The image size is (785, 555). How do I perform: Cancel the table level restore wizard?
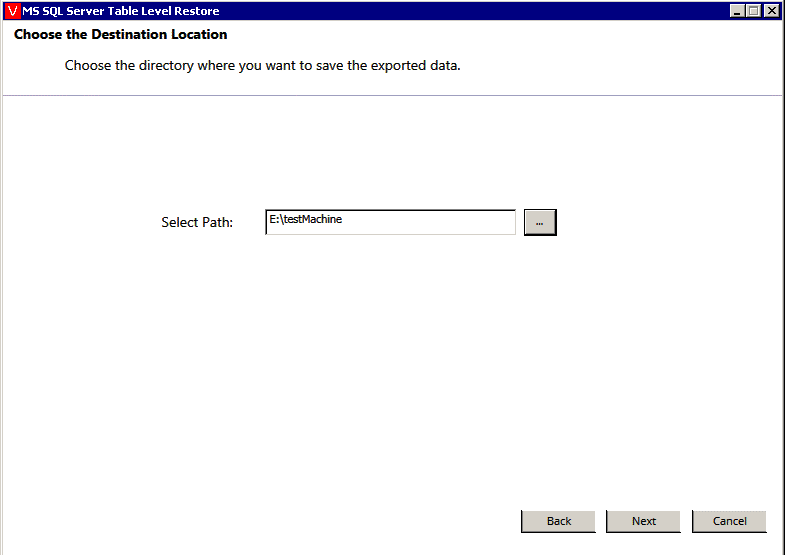pos(729,521)
